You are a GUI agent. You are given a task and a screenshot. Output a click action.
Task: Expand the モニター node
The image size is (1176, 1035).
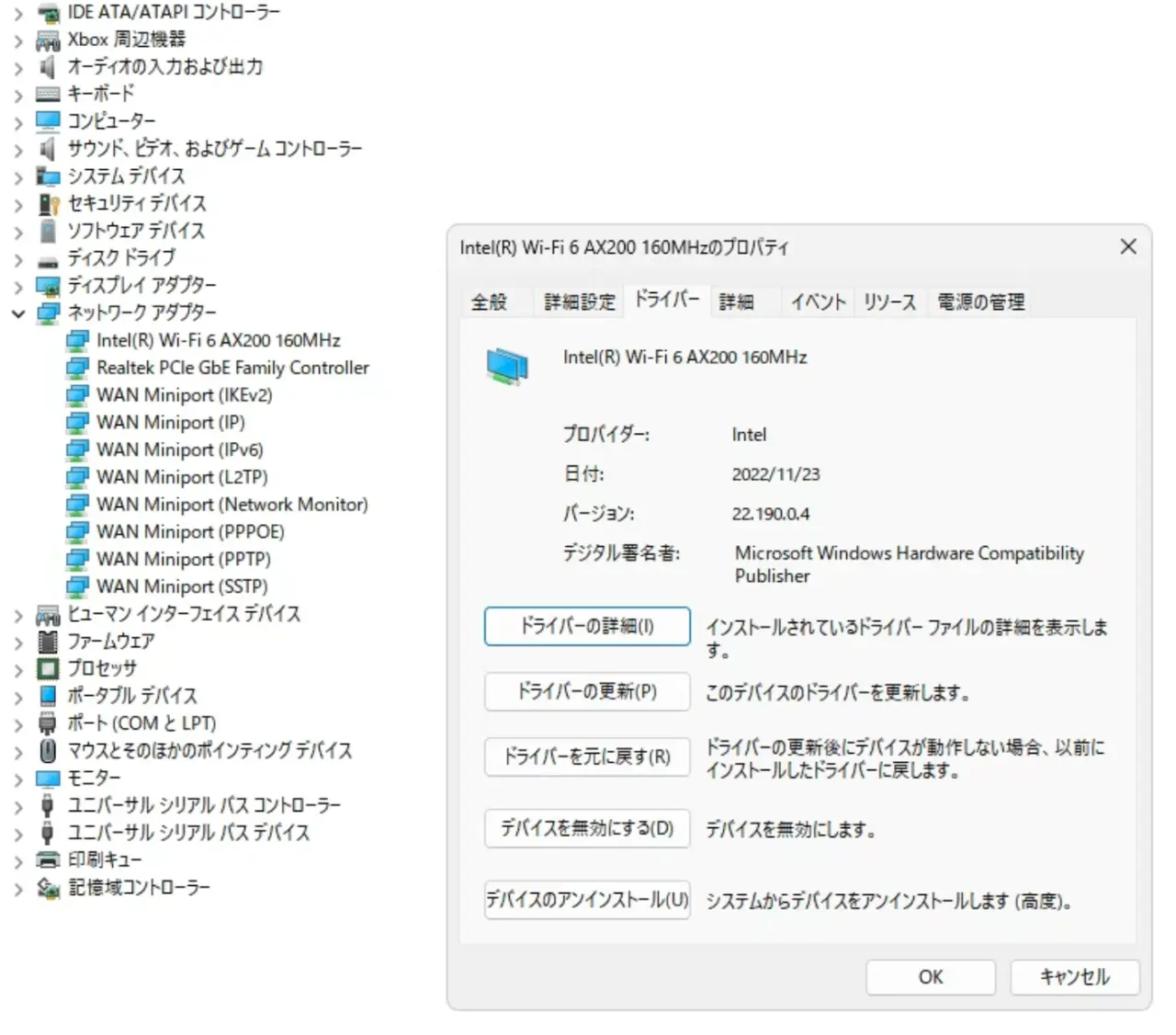coord(18,779)
